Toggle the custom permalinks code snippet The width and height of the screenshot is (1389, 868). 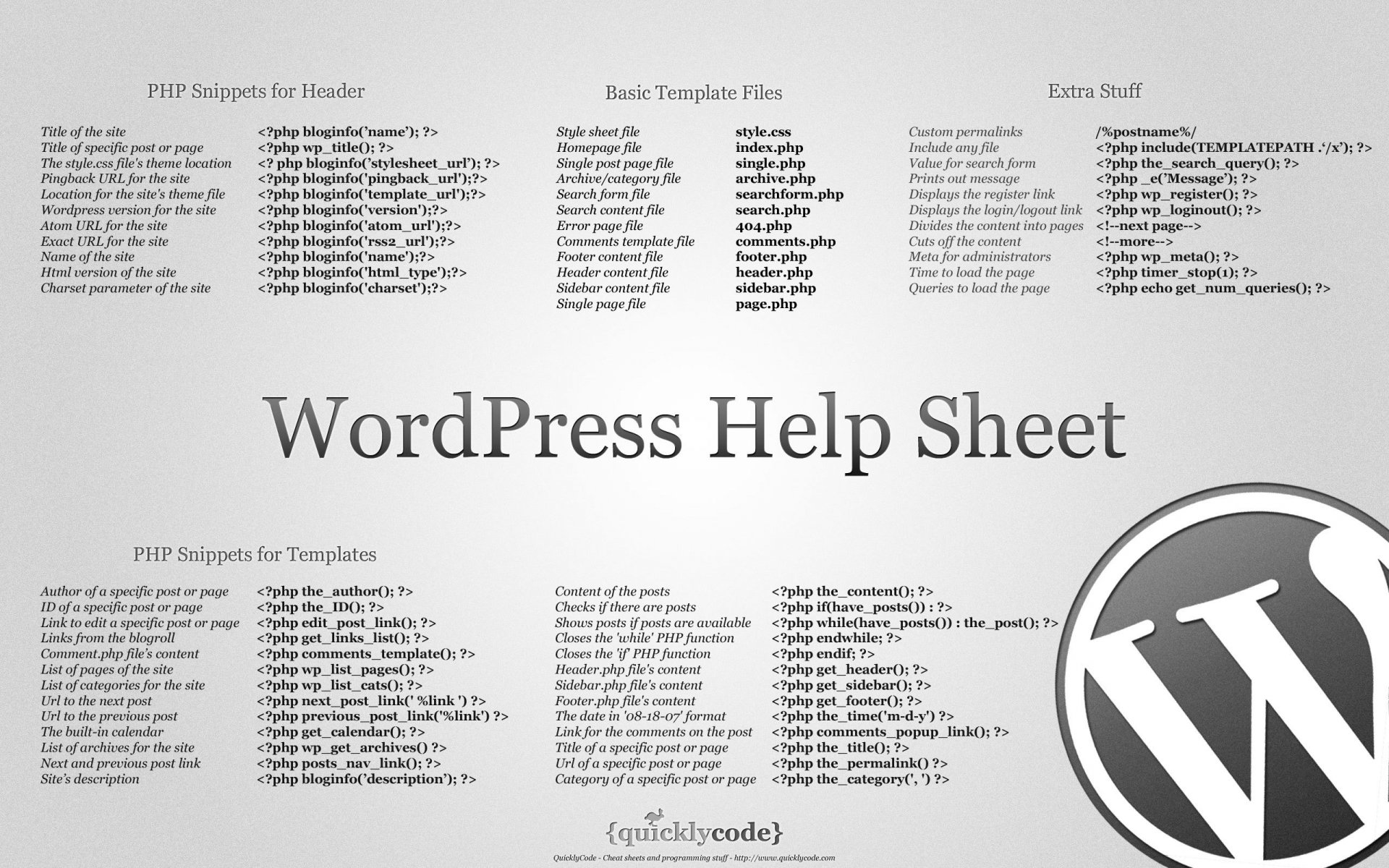click(x=1134, y=130)
